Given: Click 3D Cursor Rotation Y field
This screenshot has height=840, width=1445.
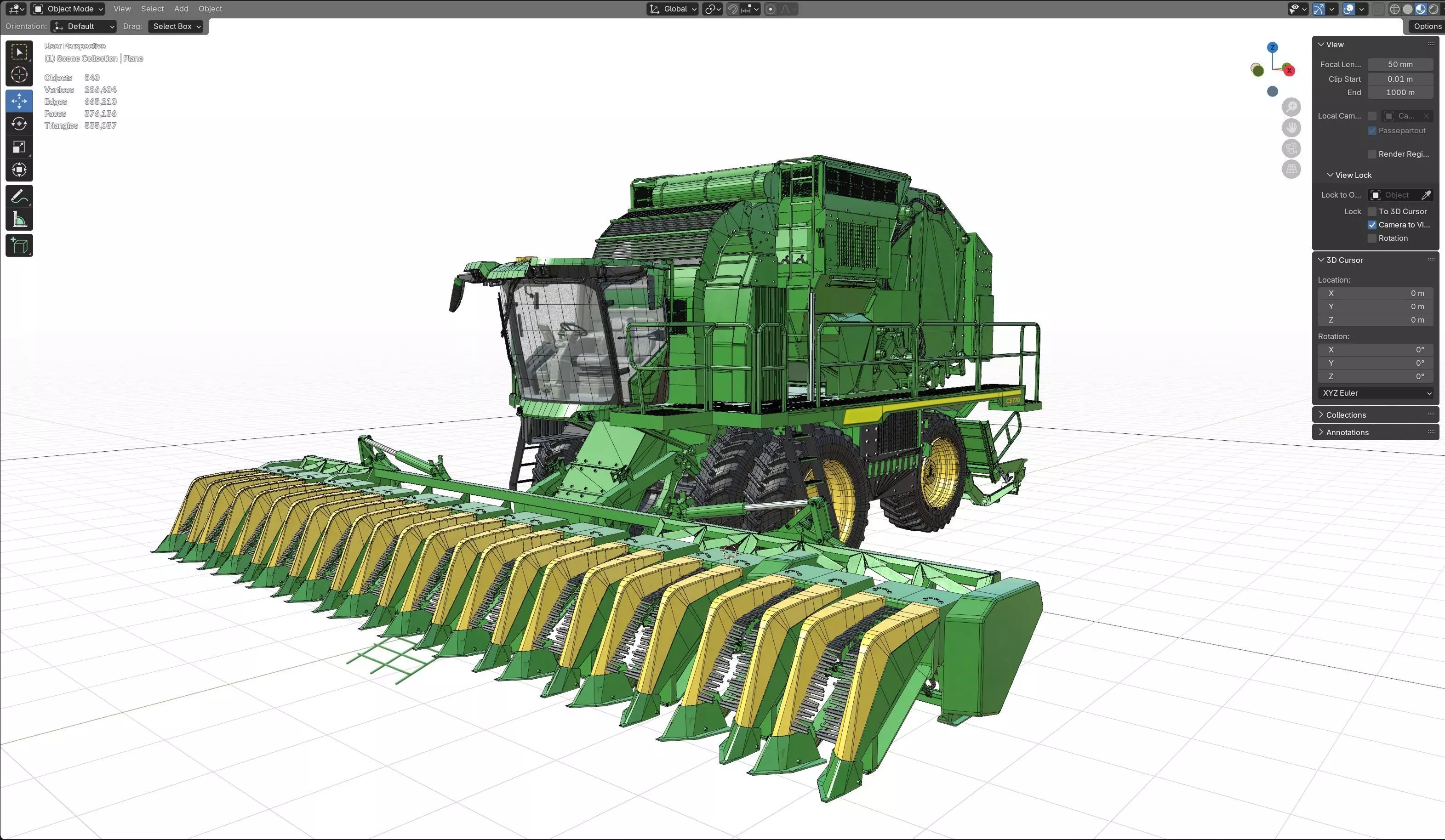Looking at the screenshot, I should click(x=1376, y=363).
